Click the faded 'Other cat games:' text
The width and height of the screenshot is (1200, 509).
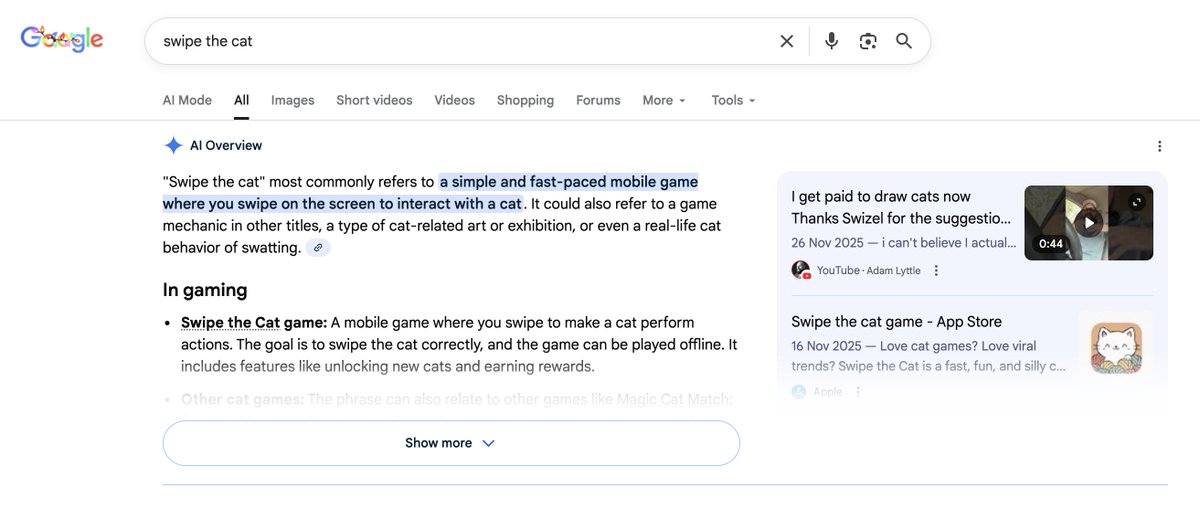pos(242,399)
